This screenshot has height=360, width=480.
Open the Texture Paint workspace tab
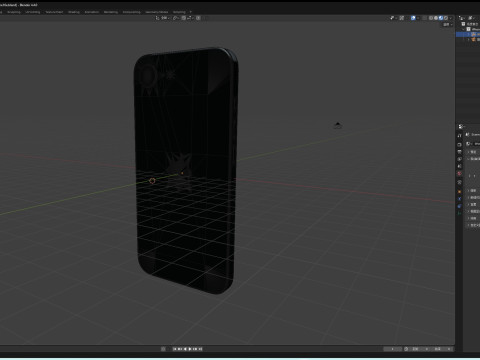click(54, 12)
